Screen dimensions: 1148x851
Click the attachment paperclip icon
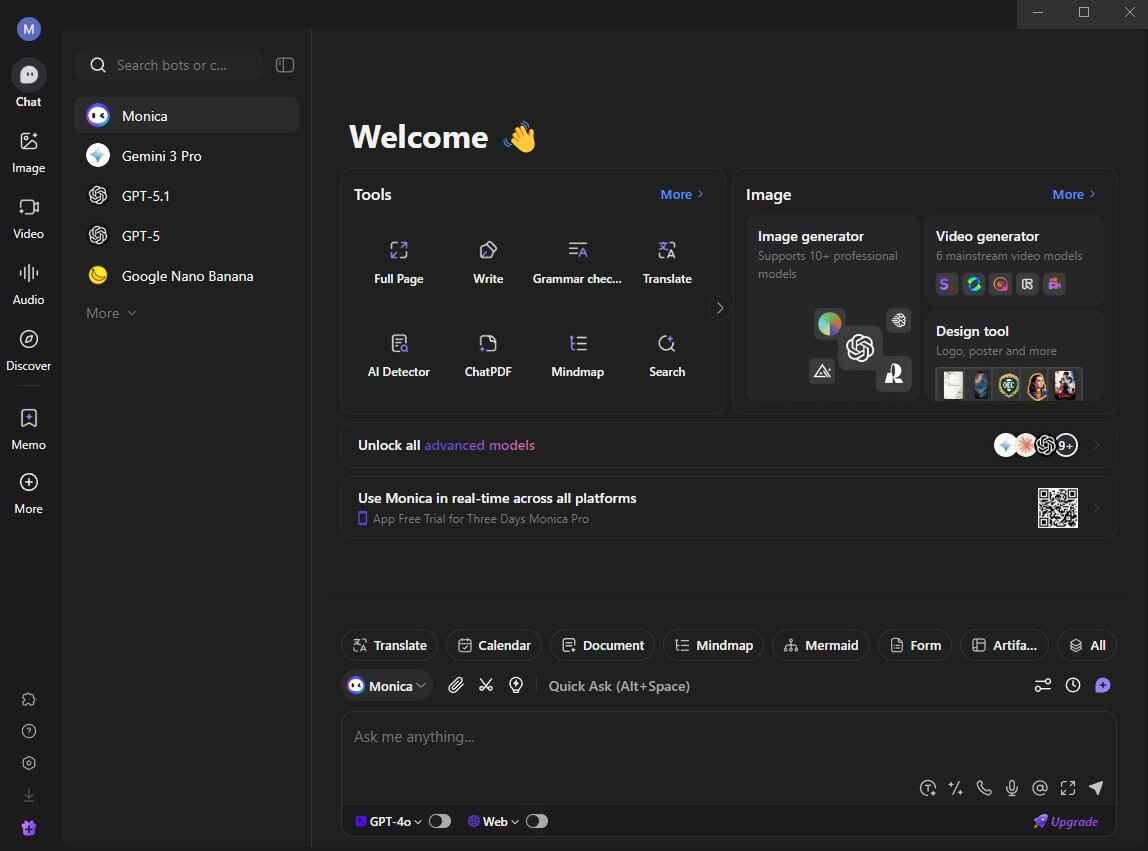pyautogui.click(x=456, y=685)
